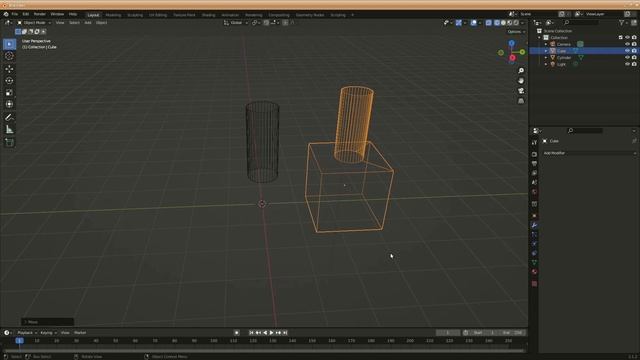Toggle render camera icon for Cylinder
This screenshot has height=360, width=640.
(634, 58)
